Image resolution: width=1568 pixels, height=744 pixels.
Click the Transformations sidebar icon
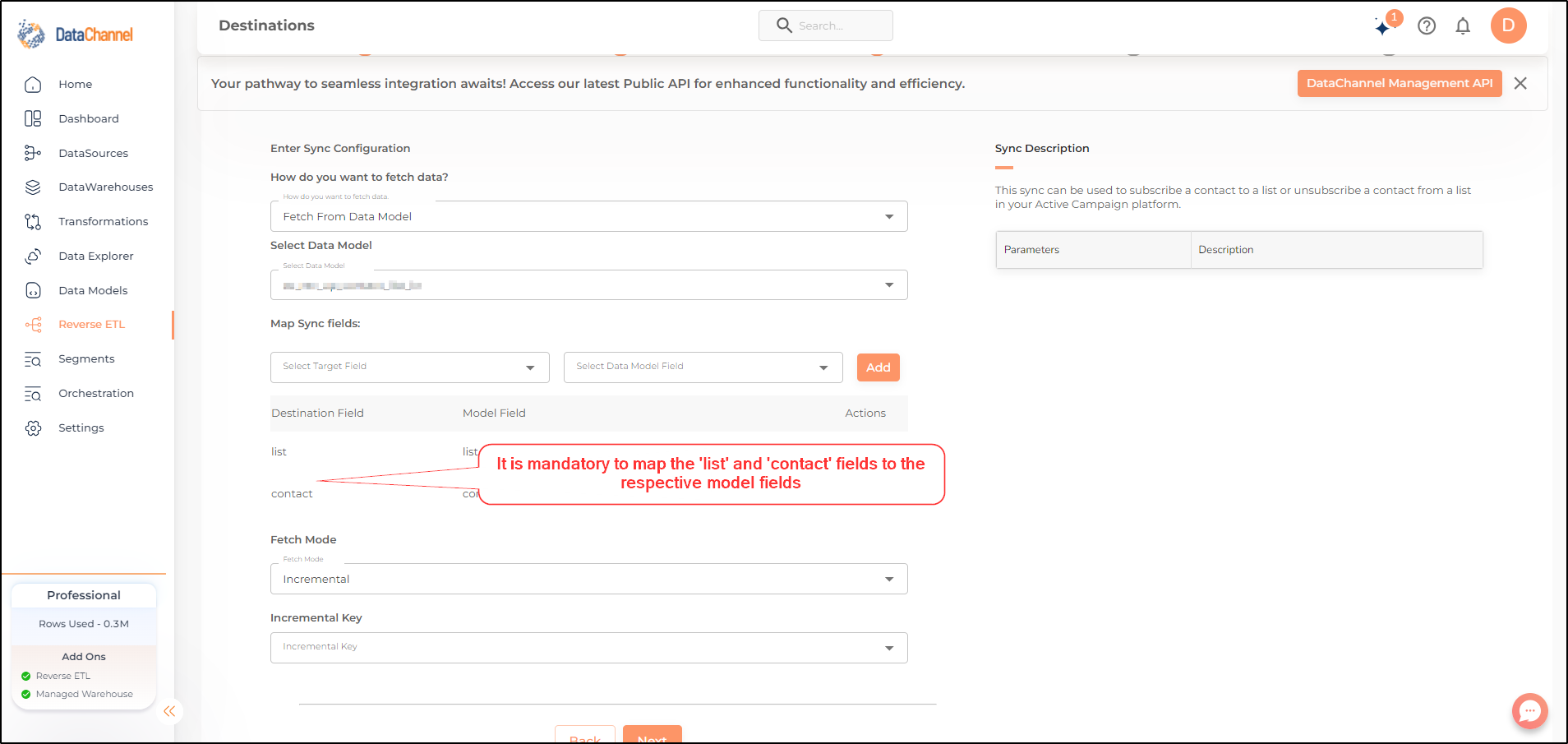(33, 222)
